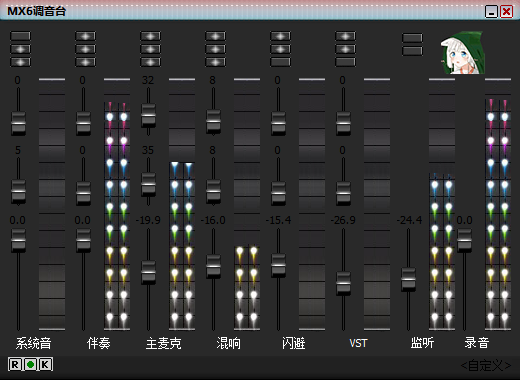
Task: Click the -19.9 volume value readout
Action: click(x=148, y=220)
